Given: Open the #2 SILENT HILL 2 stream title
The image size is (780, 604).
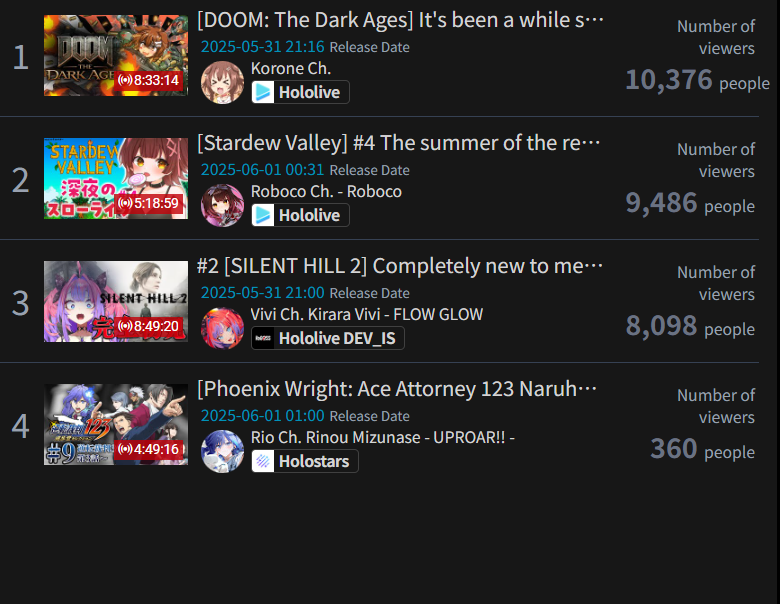Looking at the screenshot, I should [x=399, y=266].
